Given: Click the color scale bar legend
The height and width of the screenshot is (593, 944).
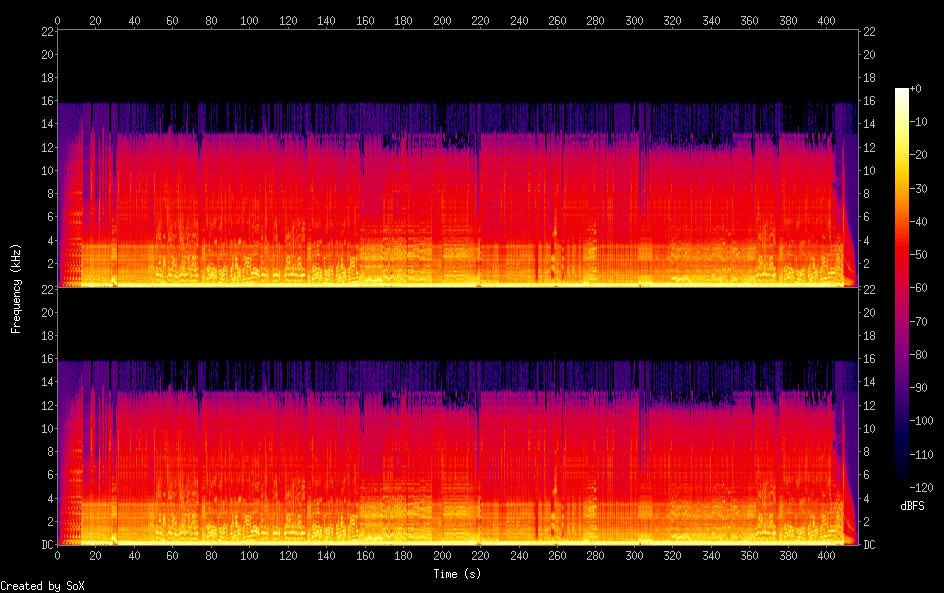Looking at the screenshot, I should point(902,289).
